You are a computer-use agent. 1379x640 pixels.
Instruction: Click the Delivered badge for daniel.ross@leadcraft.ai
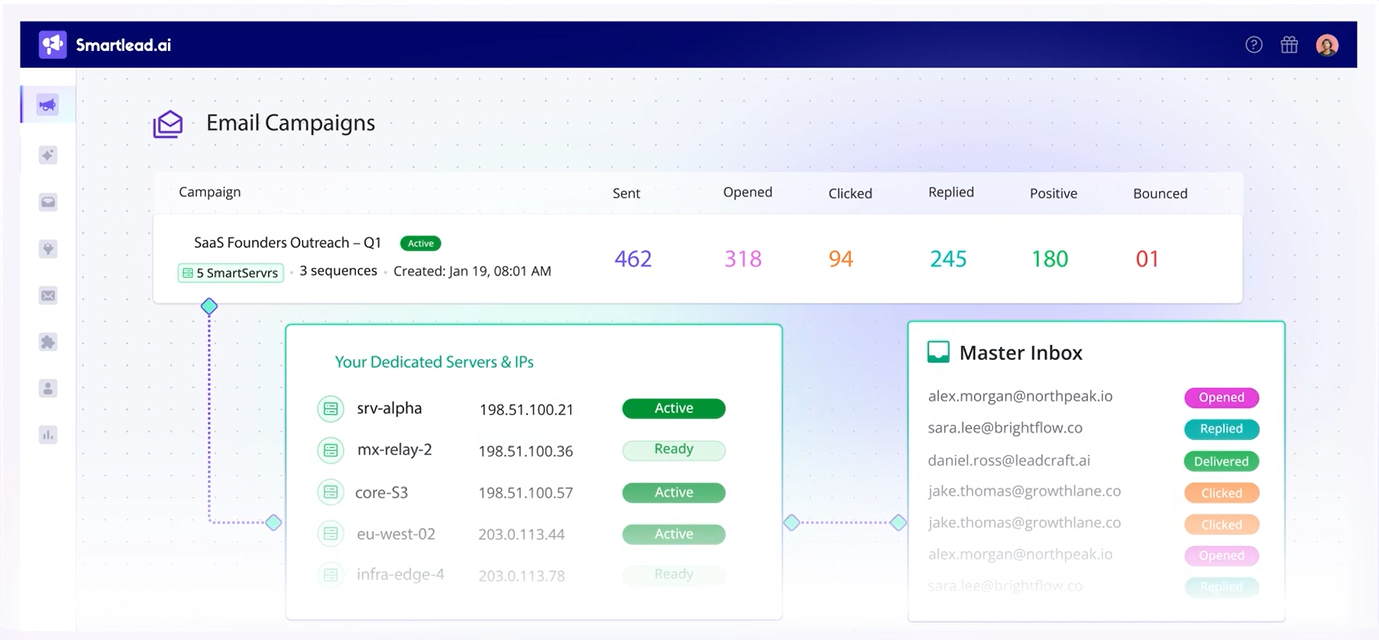1221,461
